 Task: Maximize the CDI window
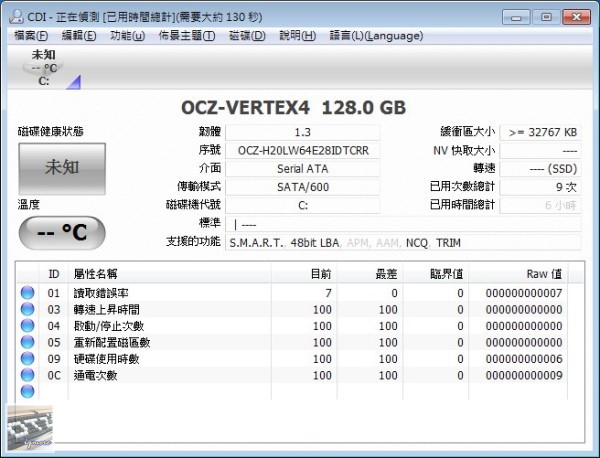[546, 17]
